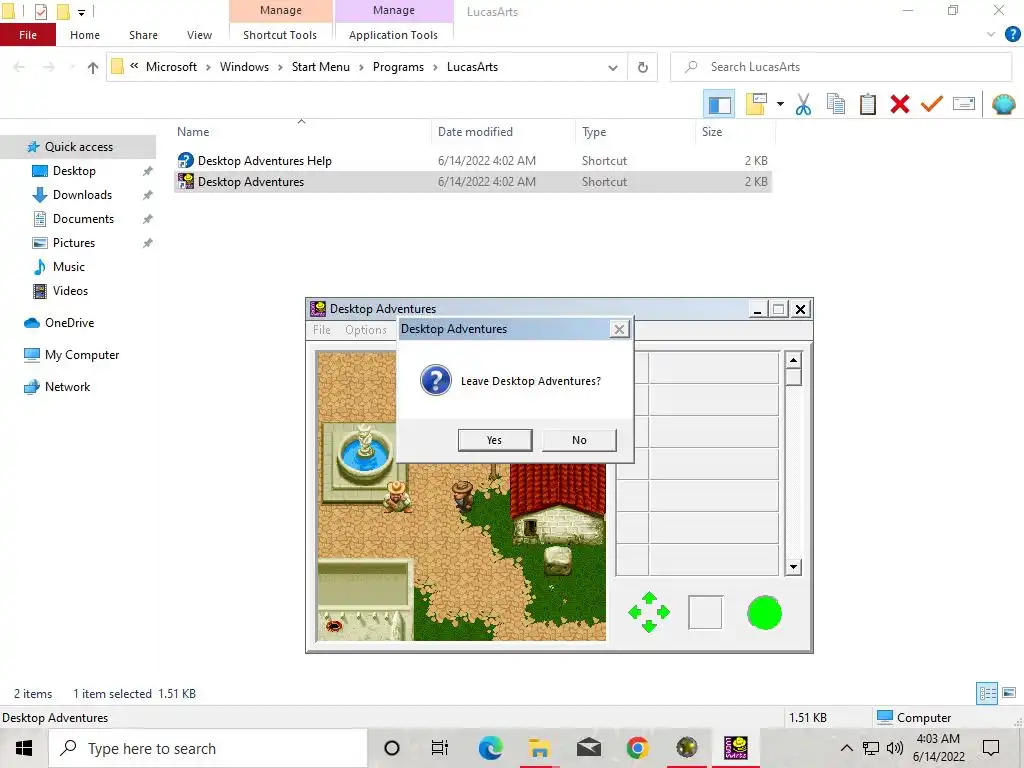Expand the address bar history dropdown
The width and height of the screenshot is (1024, 768).
(x=613, y=67)
